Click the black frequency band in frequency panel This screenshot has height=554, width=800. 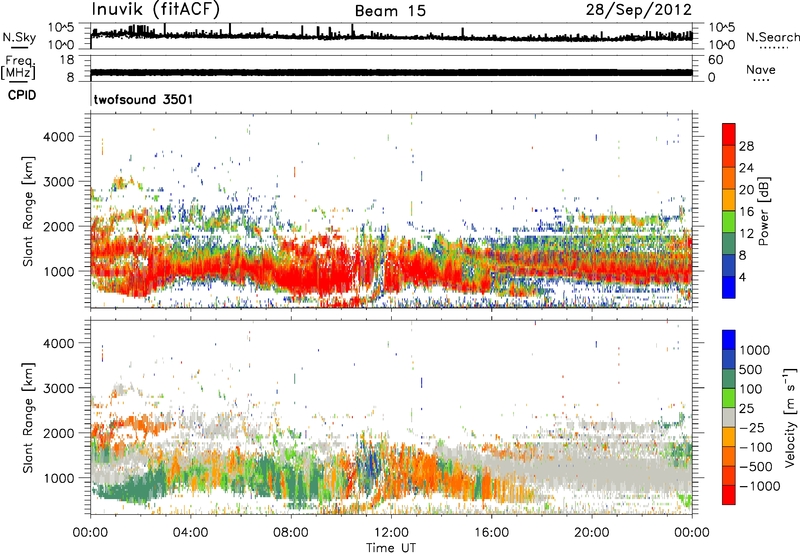[x=391, y=72]
